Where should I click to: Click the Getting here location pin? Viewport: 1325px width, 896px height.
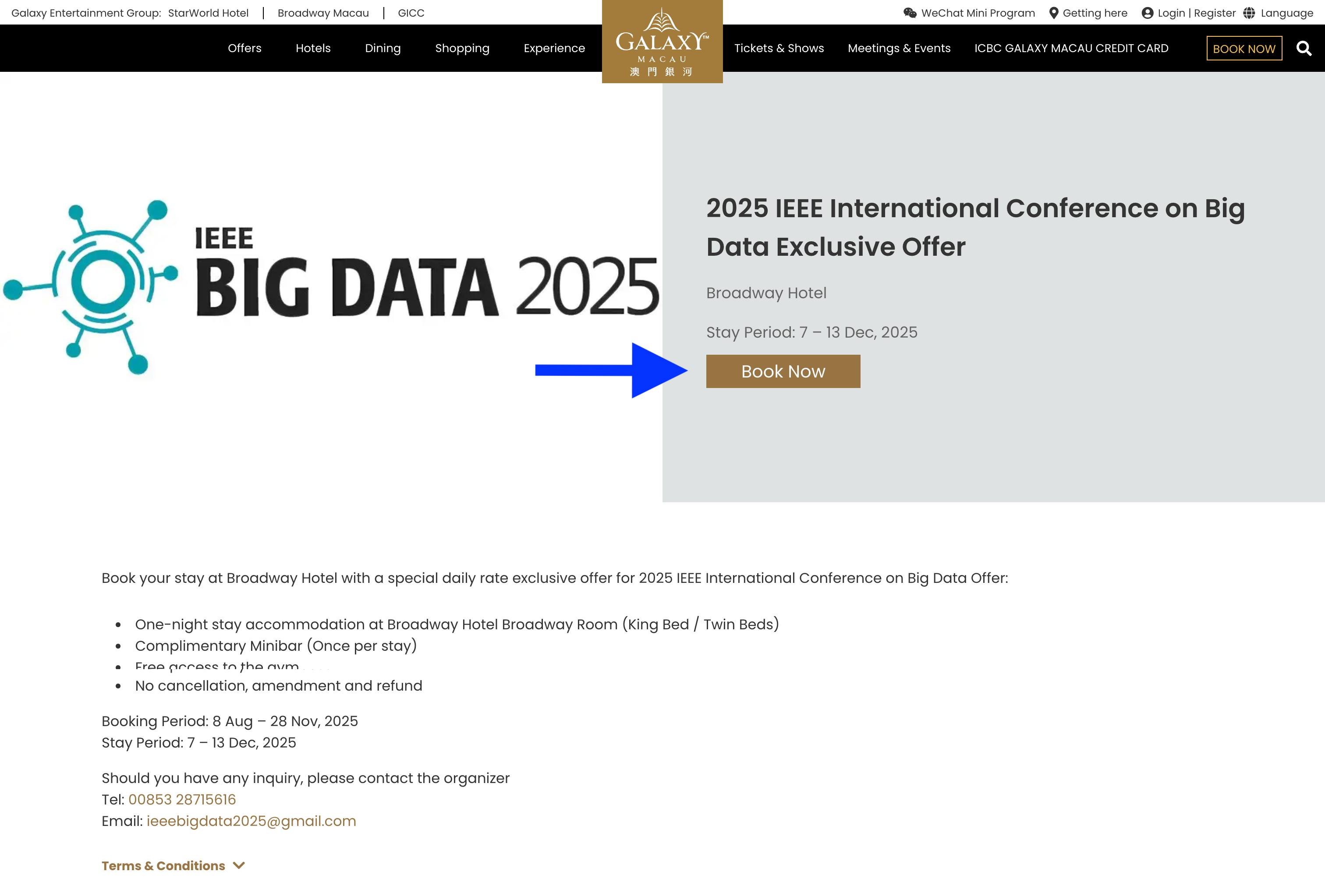pos(1054,13)
